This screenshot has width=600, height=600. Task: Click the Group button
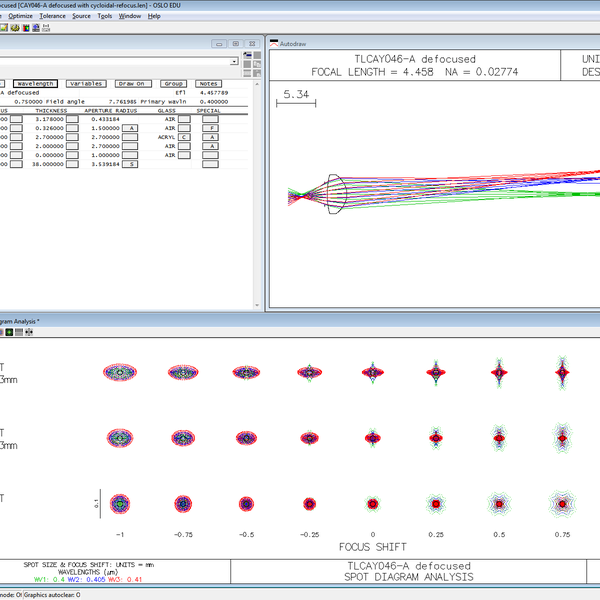click(x=174, y=84)
